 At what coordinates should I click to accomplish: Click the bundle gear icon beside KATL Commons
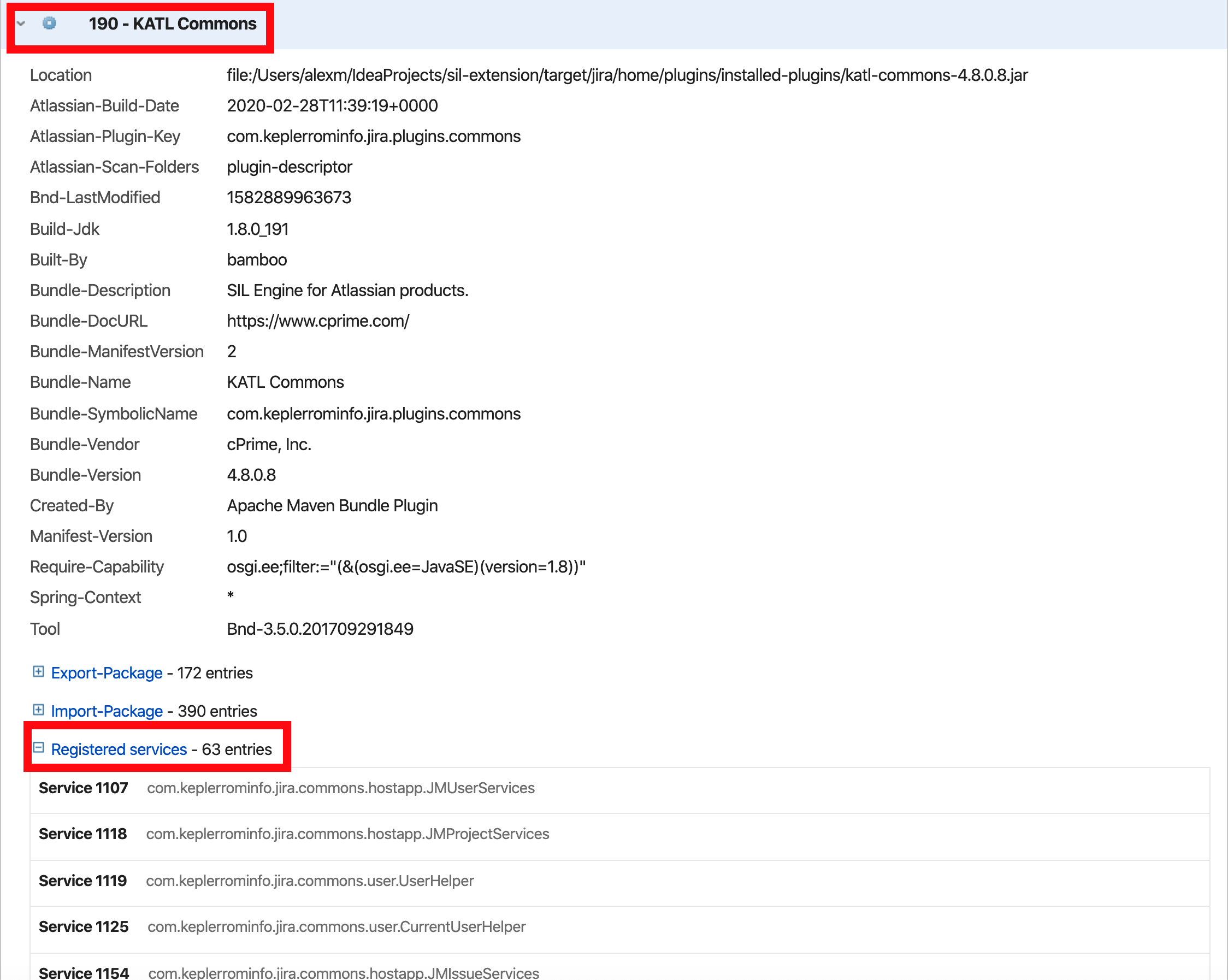(50, 23)
